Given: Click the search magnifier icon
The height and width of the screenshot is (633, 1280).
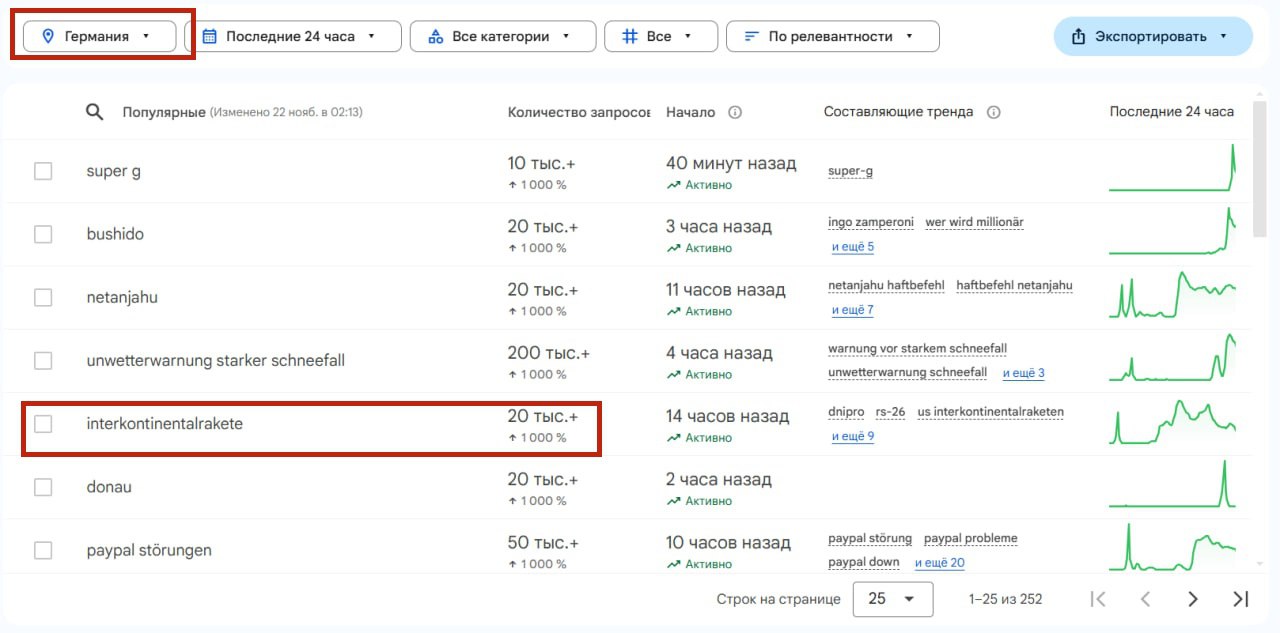Looking at the screenshot, I should [94, 112].
